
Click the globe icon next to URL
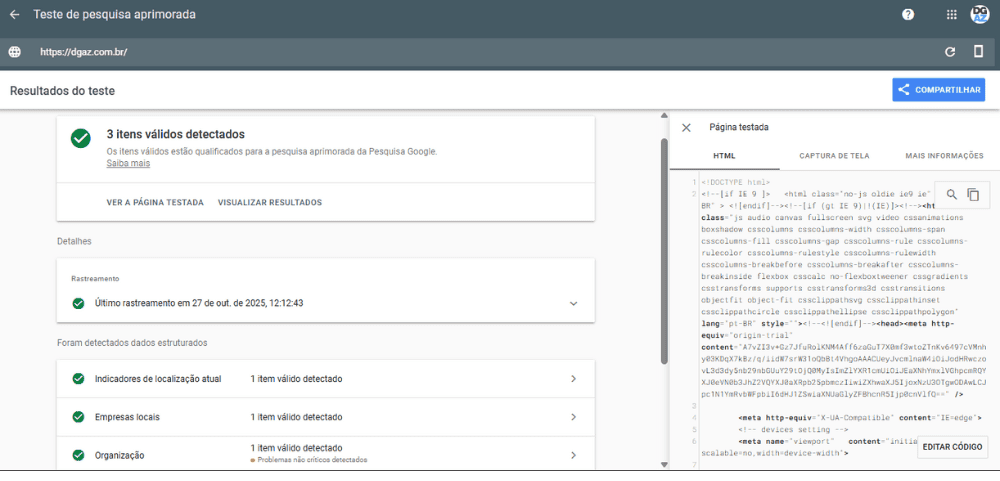14,52
